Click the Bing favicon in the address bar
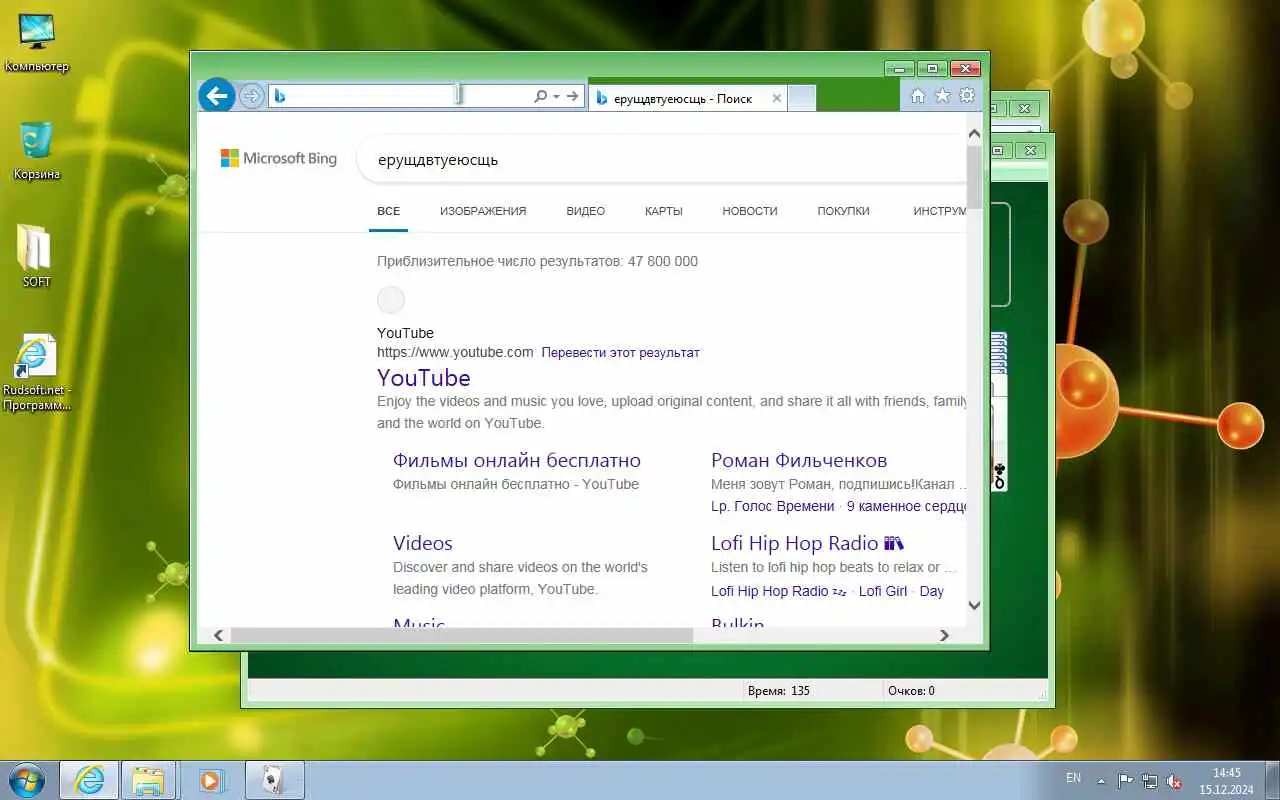Image resolution: width=1280 pixels, height=800 pixels. (280, 96)
